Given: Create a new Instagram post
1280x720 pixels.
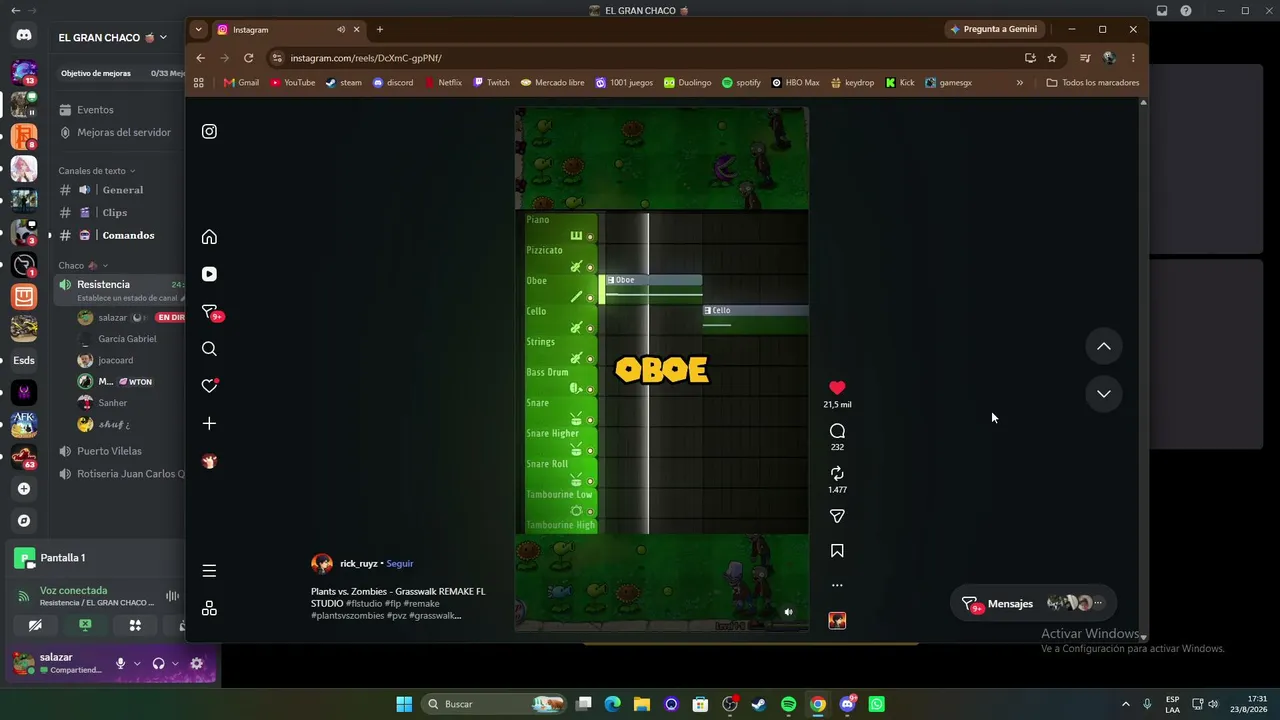Looking at the screenshot, I should tap(209, 424).
